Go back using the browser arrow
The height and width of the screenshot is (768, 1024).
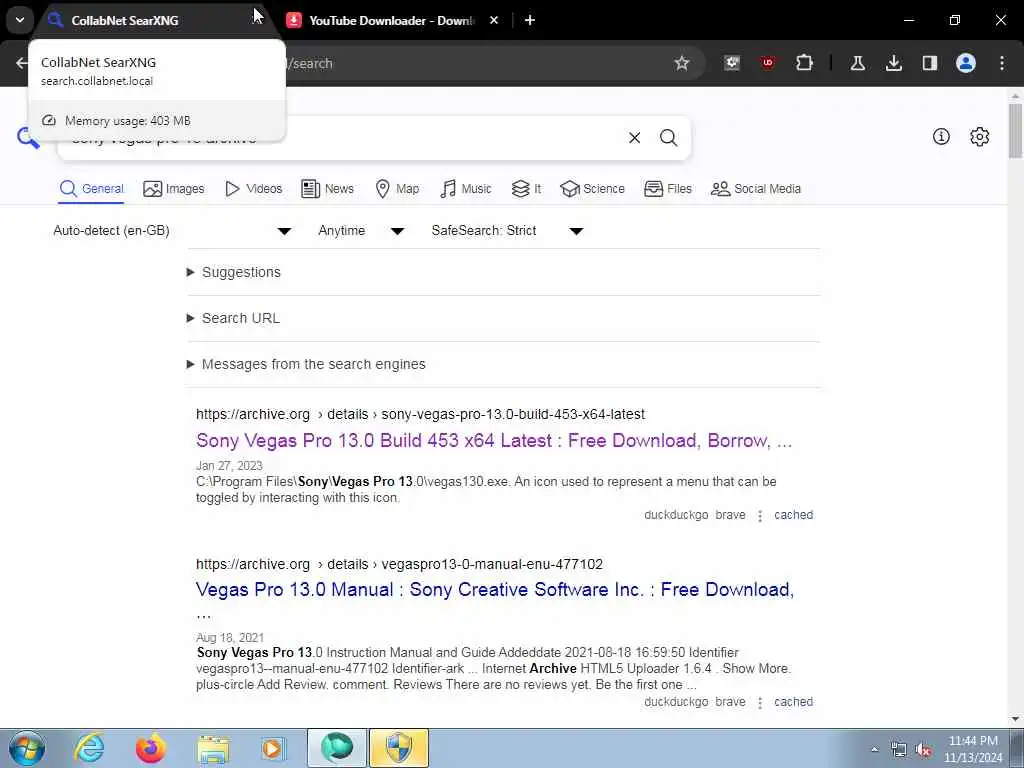[x=22, y=63]
